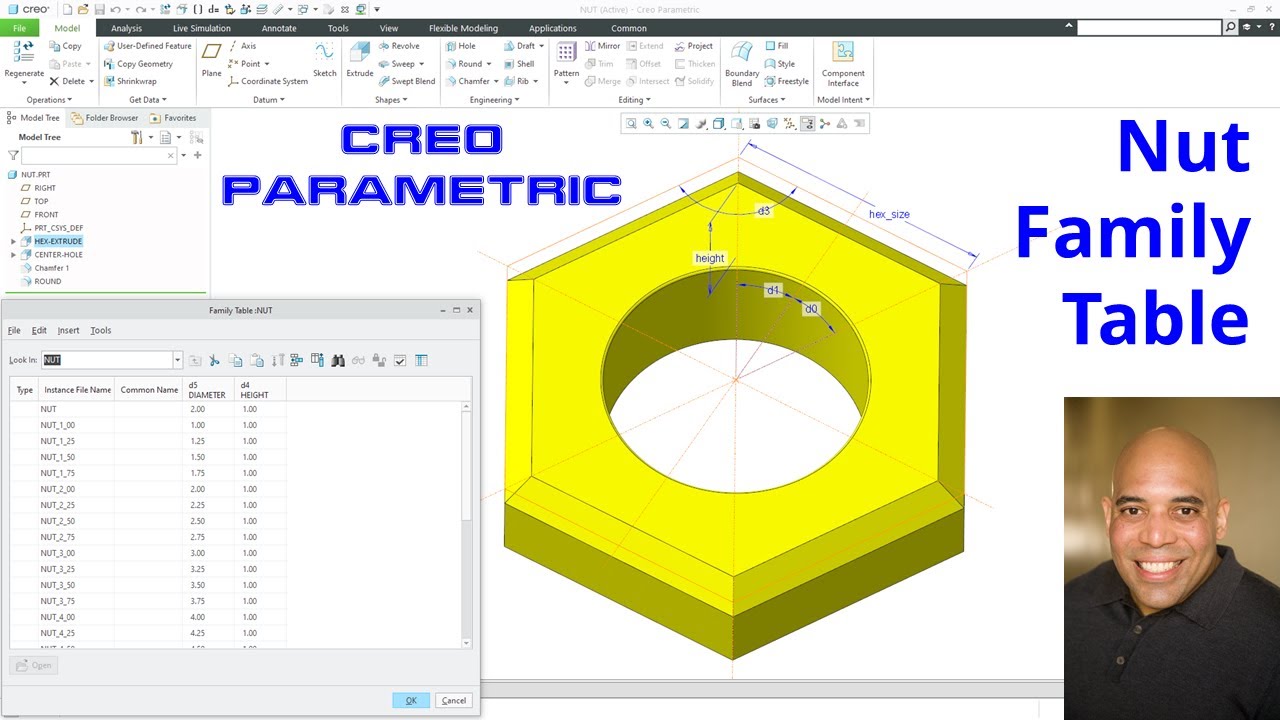This screenshot has width=1280, height=720.
Task: Choose the Shell tool
Action: [x=518, y=64]
